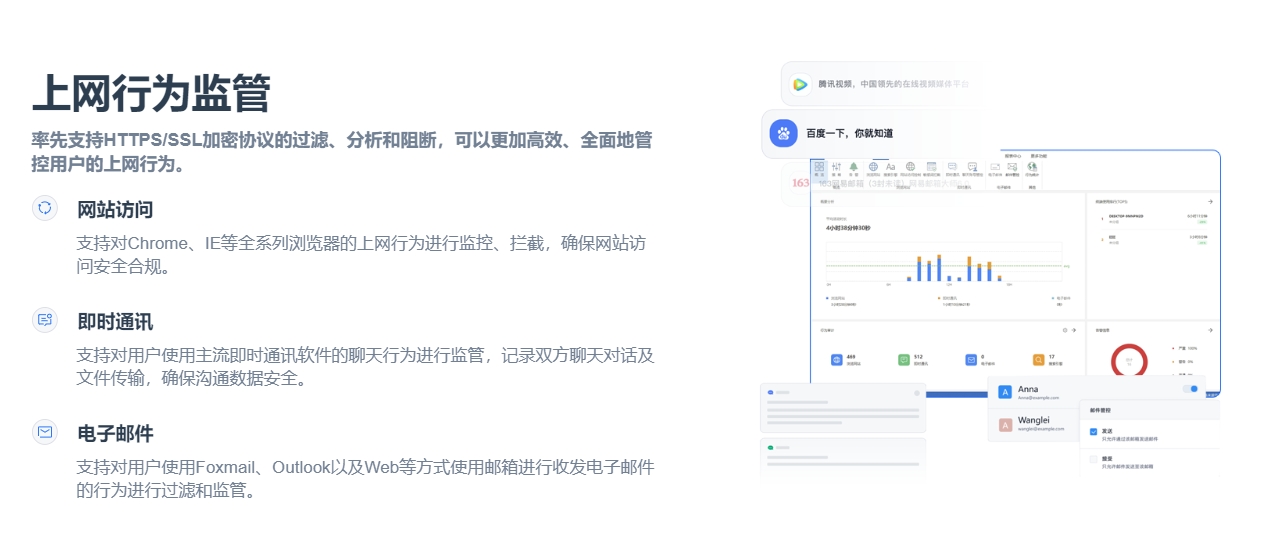Click Wanglei's pink avatar icon
1269x558 pixels.
tap(1005, 425)
